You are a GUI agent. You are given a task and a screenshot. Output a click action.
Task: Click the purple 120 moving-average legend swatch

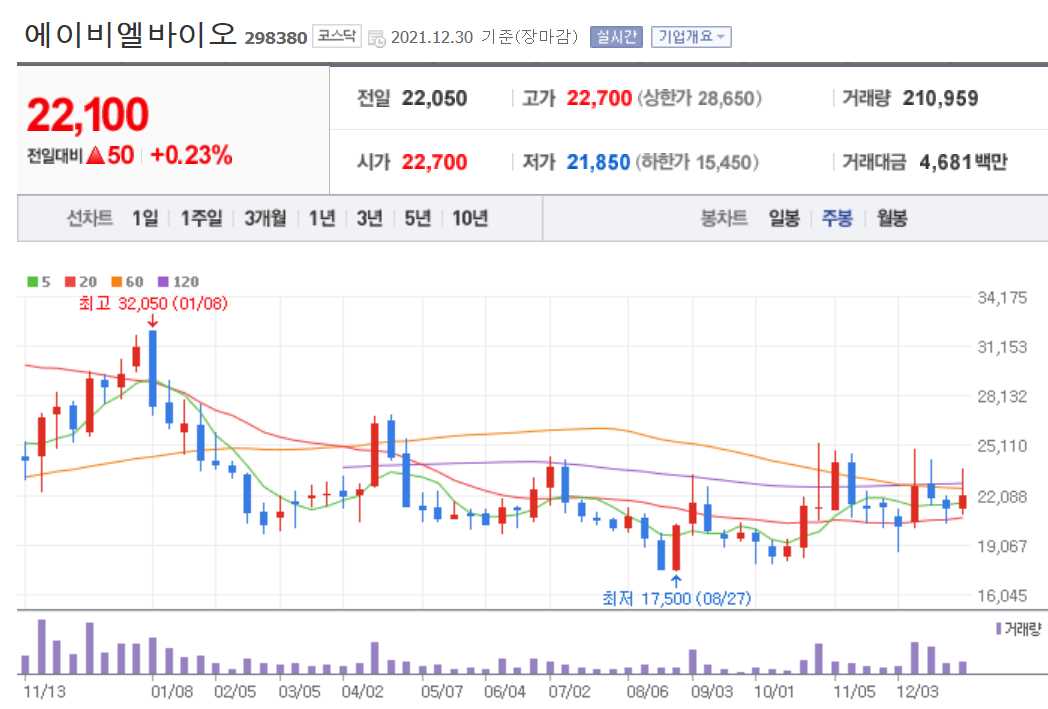[x=164, y=282]
